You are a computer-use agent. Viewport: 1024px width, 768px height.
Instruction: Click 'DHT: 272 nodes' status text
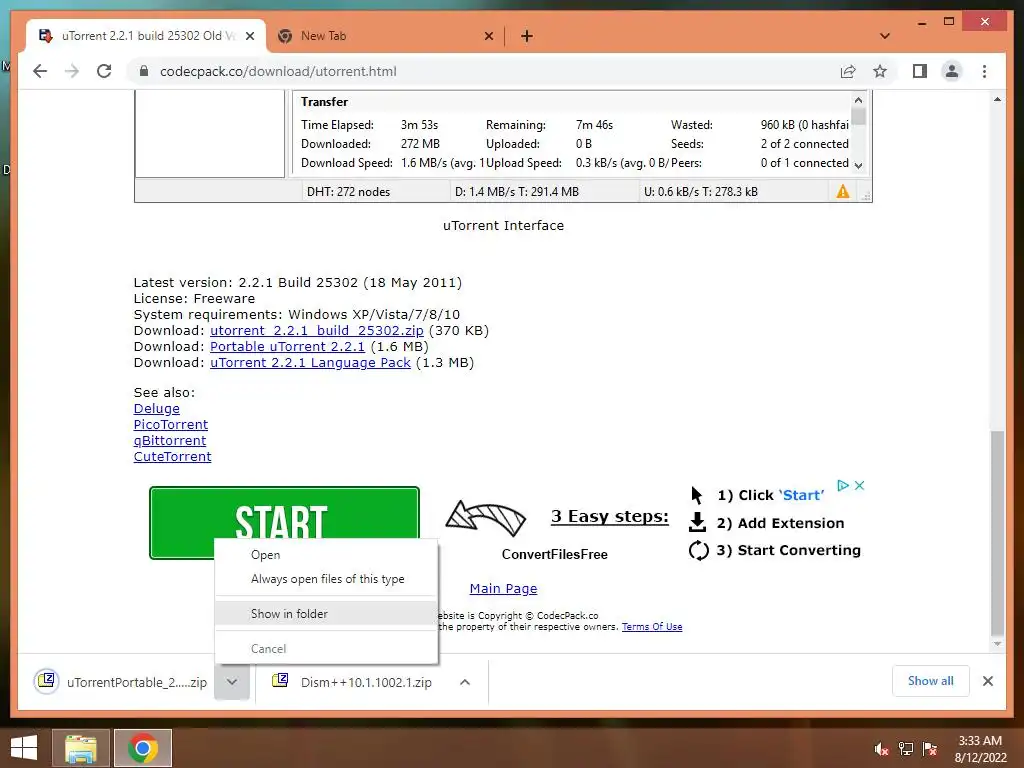[348, 191]
